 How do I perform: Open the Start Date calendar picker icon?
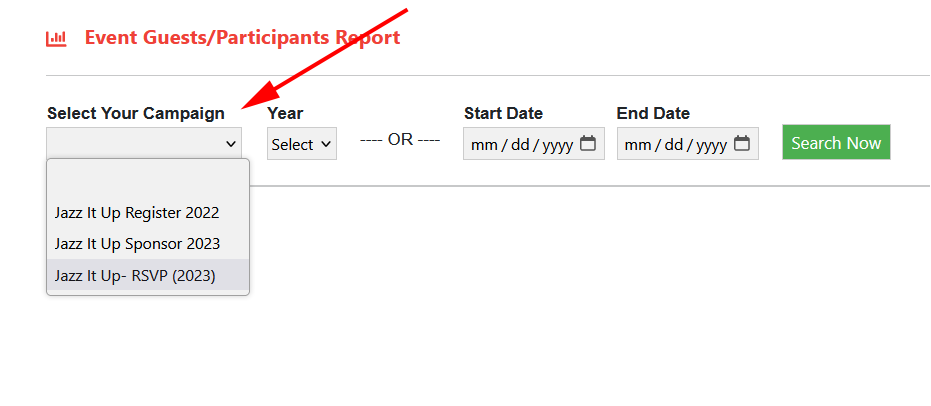(x=588, y=143)
